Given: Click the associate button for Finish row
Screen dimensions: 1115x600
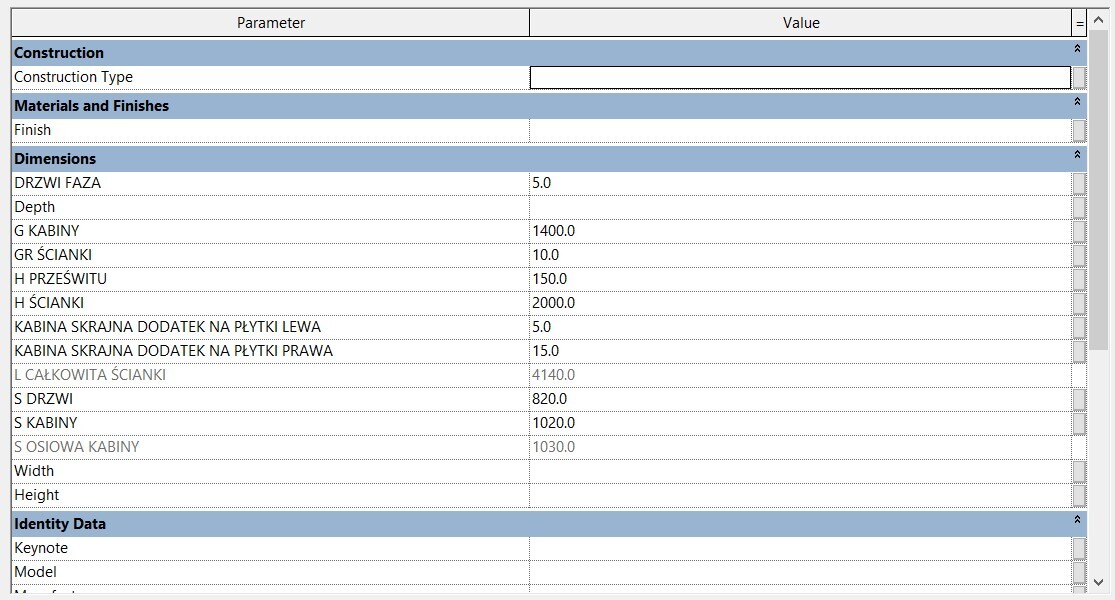Looking at the screenshot, I should pos(1079,130).
